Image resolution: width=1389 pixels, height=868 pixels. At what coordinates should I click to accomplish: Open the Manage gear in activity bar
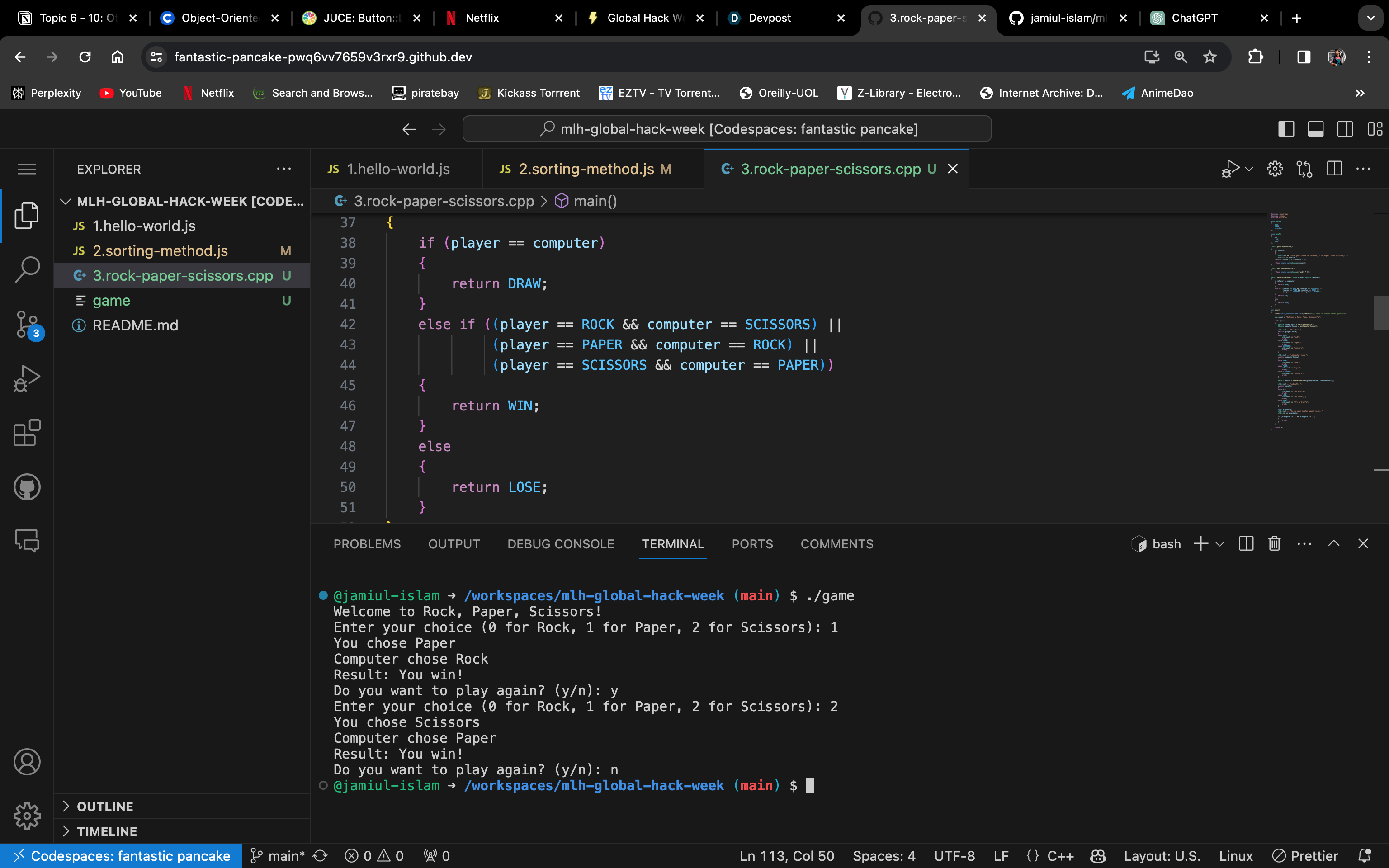26,816
